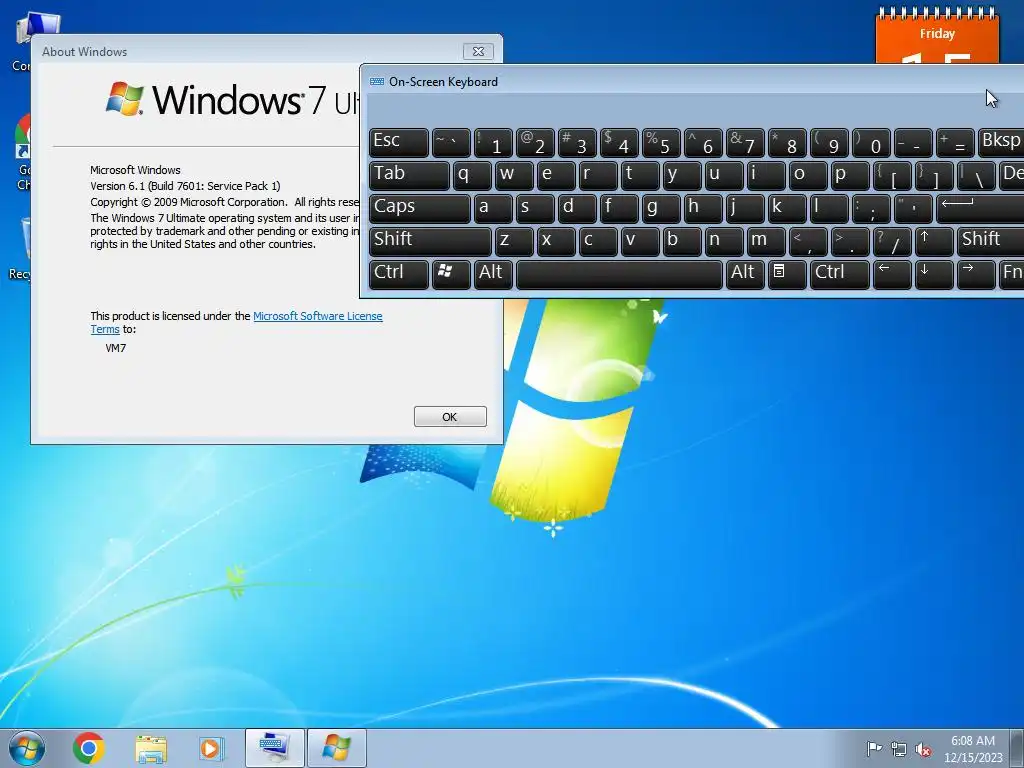1024x768 pixels.
Task: Toggle the right Shift key
Action: tap(991, 242)
